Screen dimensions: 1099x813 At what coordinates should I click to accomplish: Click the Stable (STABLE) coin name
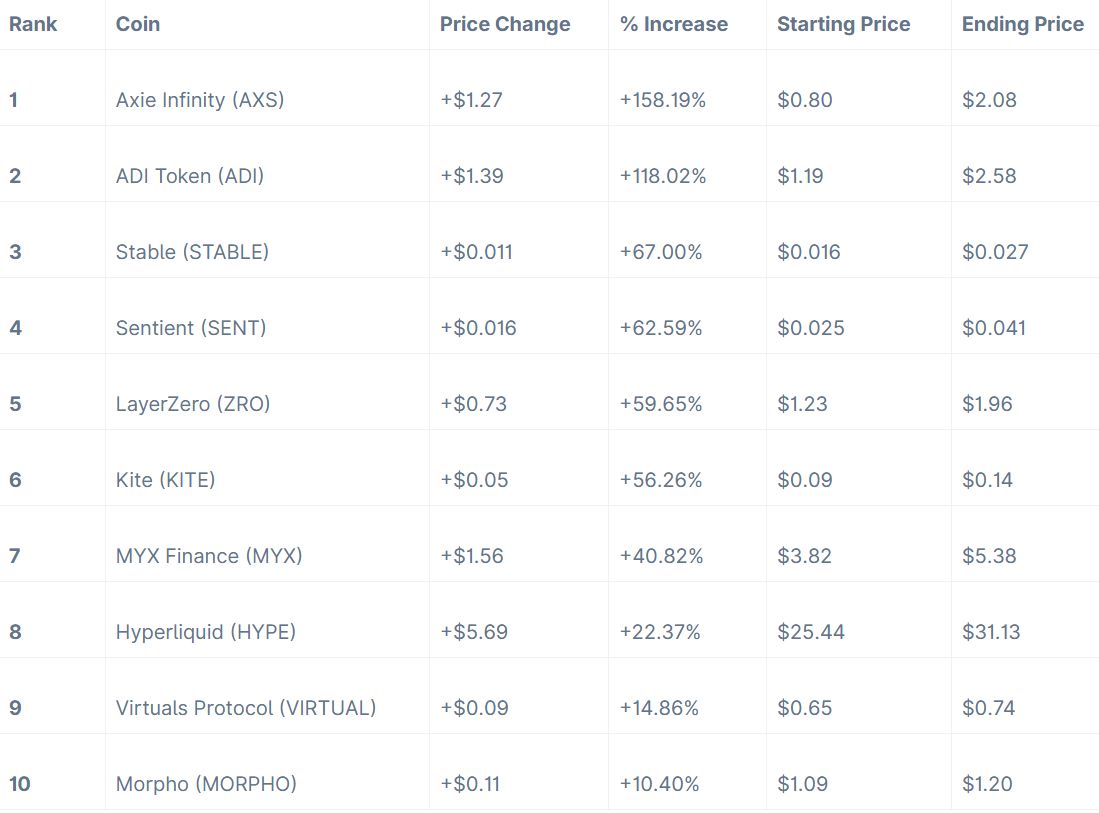(192, 252)
